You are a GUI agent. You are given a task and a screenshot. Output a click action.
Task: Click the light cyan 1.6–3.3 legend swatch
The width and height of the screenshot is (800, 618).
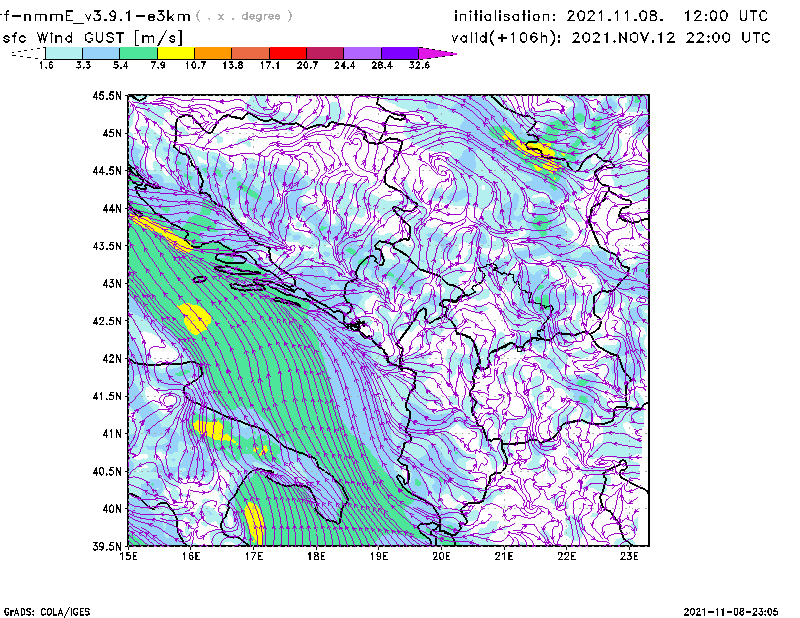63,53
